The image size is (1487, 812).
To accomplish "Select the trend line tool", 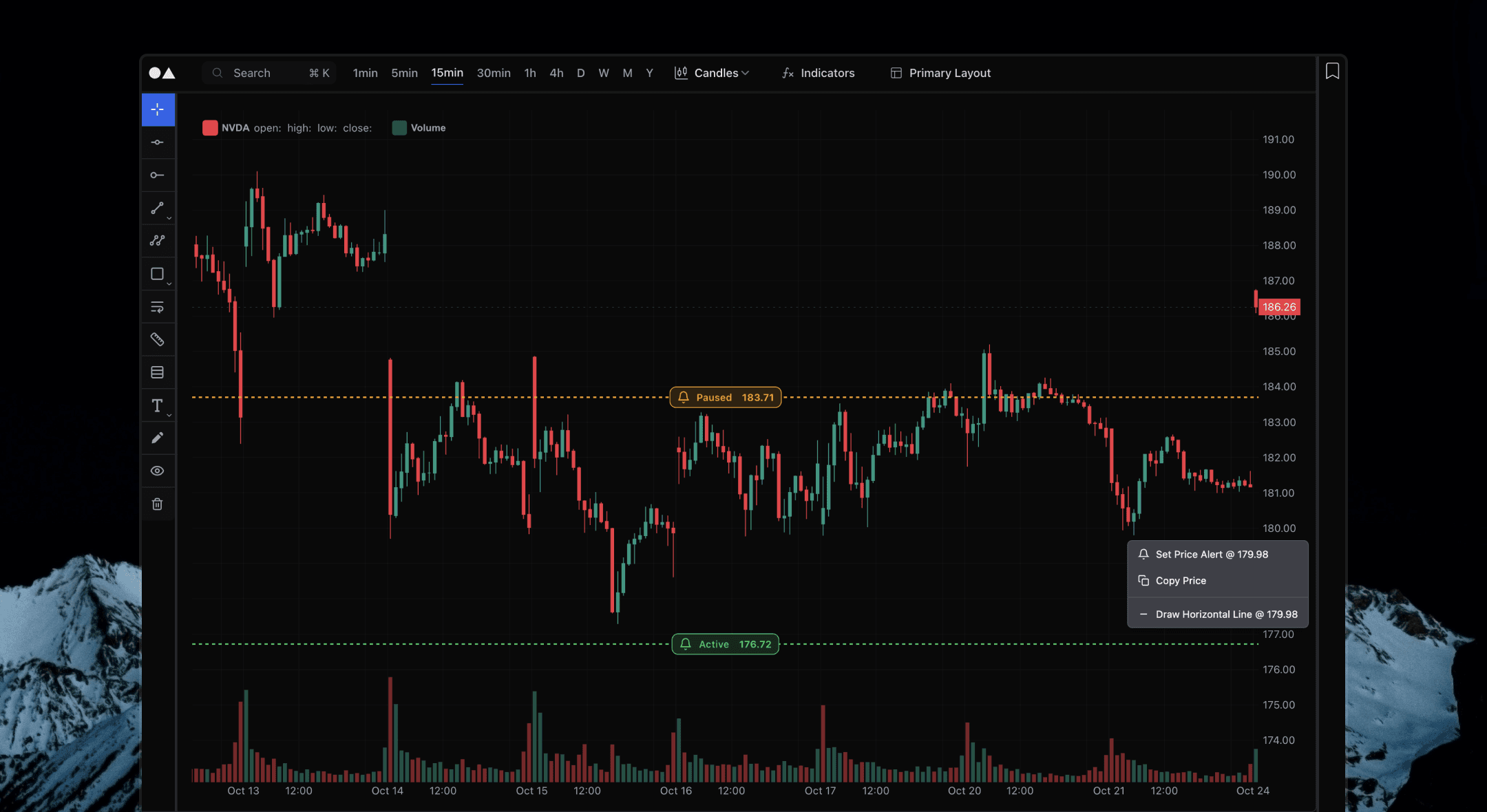I will (158, 209).
